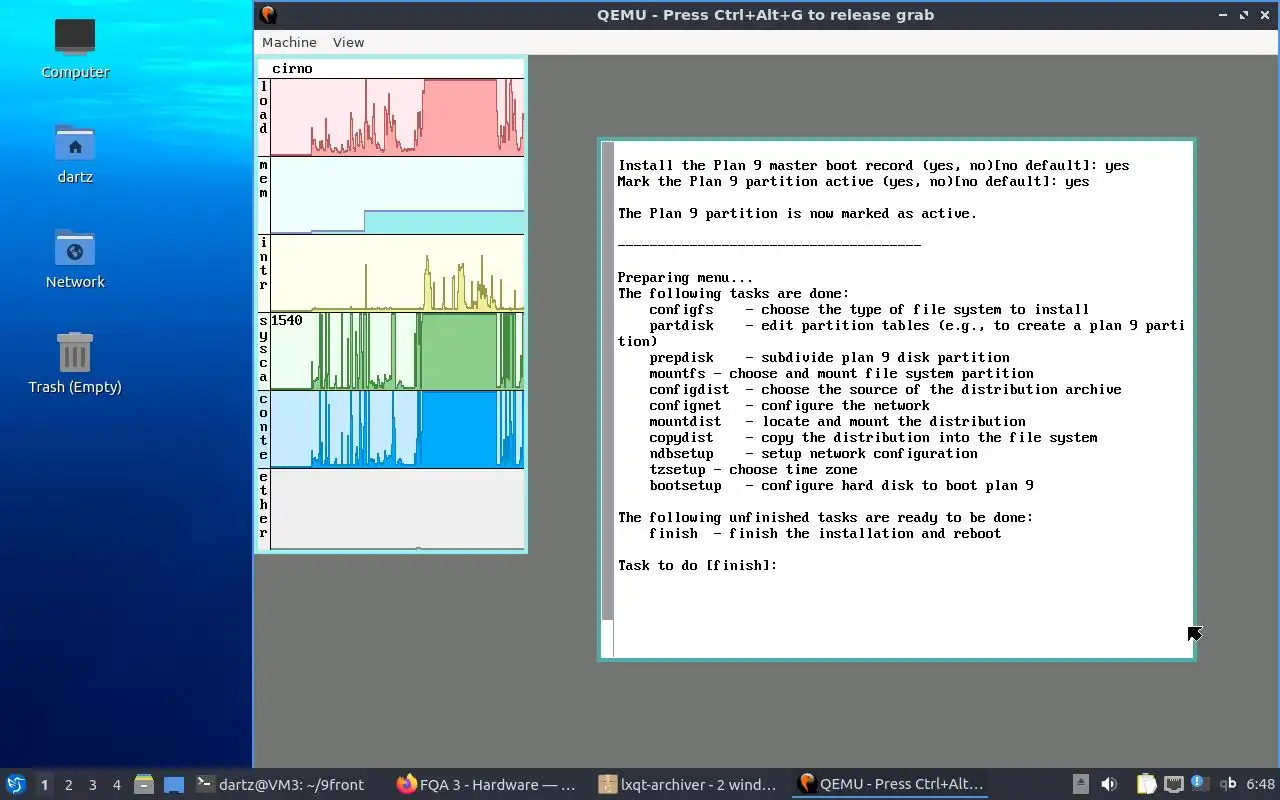This screenshot has width=1280, height=800.
Task: Click the blue show-desktop icon in the taskbar
Action: click(174, 785)
